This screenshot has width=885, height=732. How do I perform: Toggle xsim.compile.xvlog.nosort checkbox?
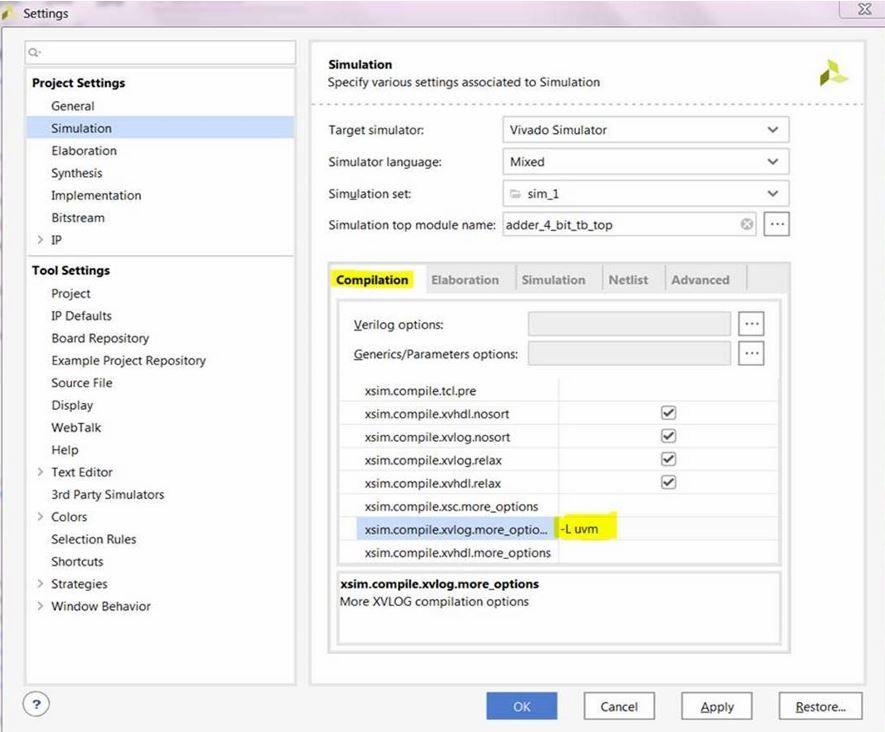[x=669, y=436]
